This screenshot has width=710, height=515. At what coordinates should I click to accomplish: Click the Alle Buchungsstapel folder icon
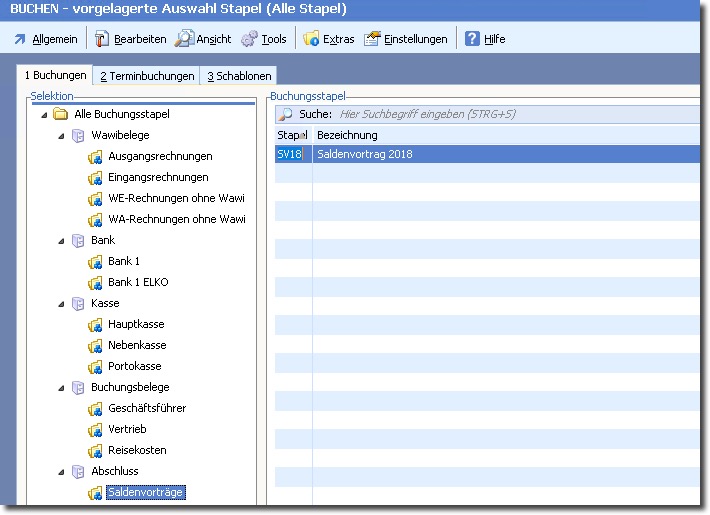(61, 115)
